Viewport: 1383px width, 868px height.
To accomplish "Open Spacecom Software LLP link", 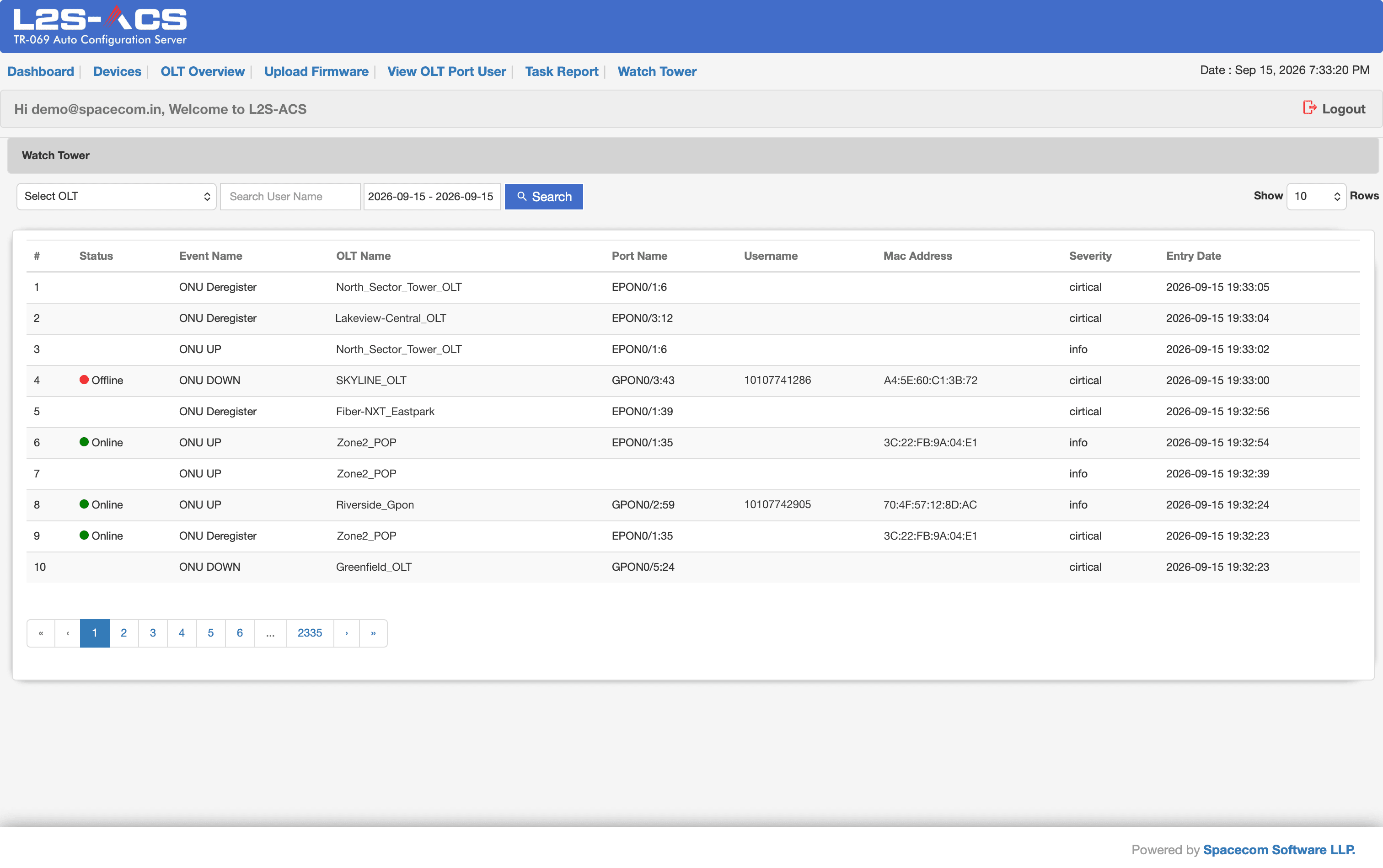I will (x=1279, y=850).
